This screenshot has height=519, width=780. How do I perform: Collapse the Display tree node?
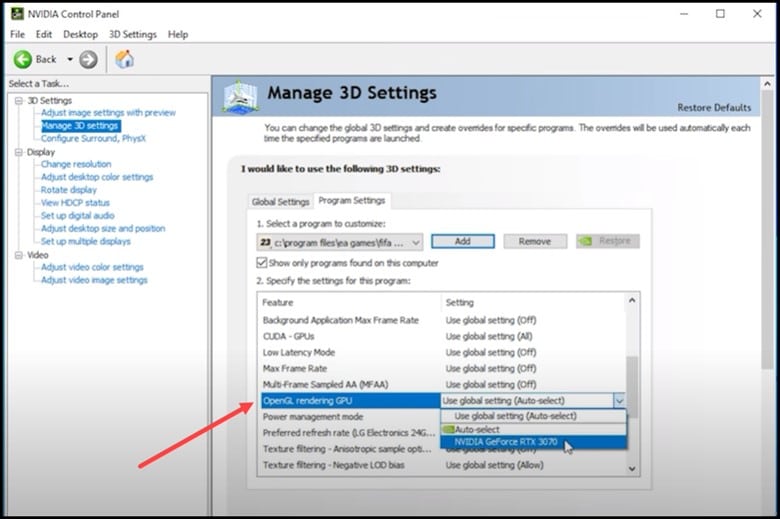19,152
